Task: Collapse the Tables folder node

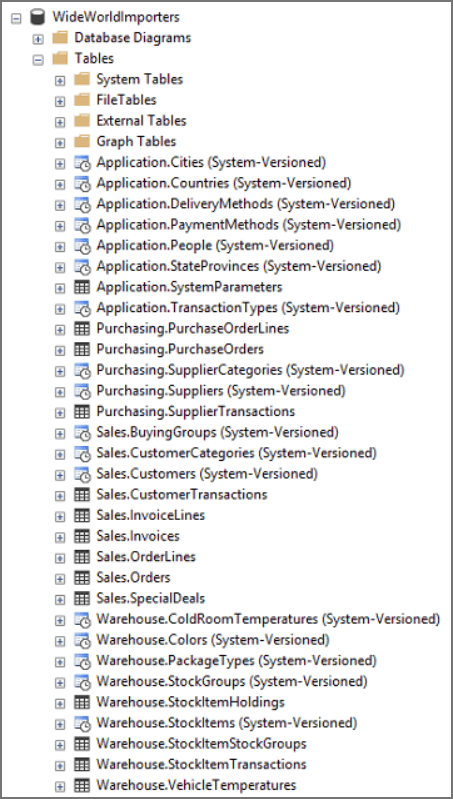Action: [x=38, y=59]
